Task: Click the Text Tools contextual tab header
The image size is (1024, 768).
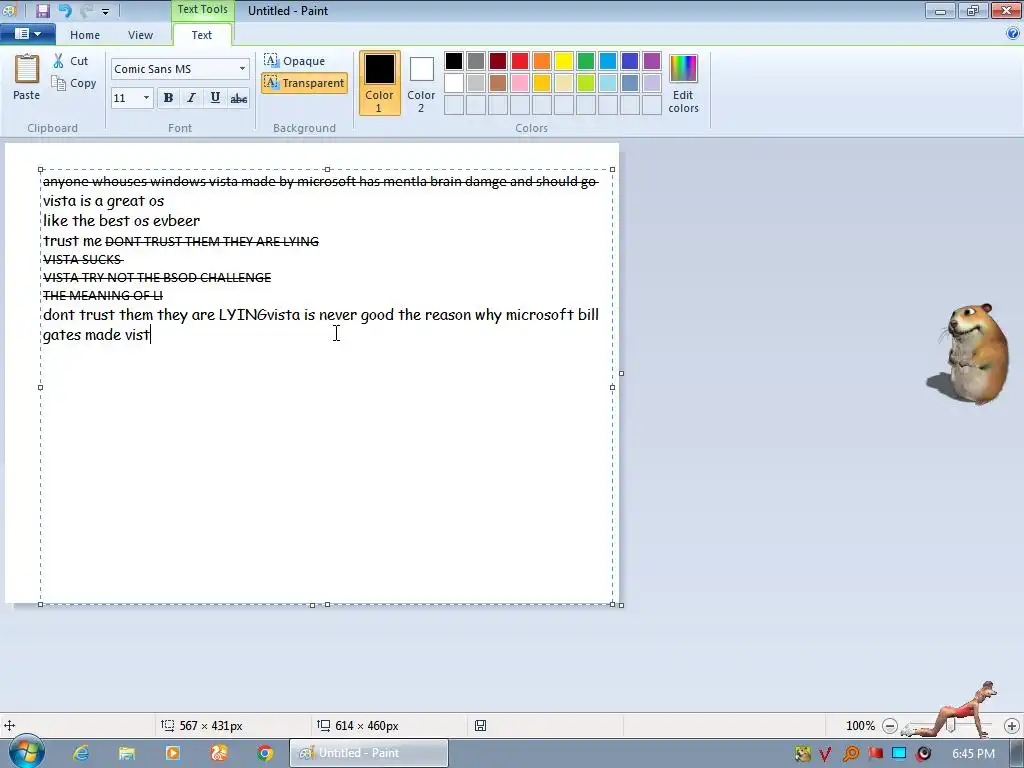Action: point(202,10)
